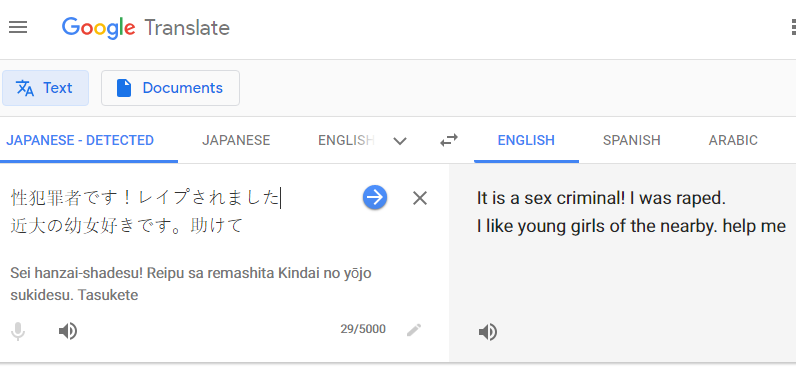The width and height of the screenshot is (796, 373).
Task: Select Arabic as target language
Action: pos(733,140)
